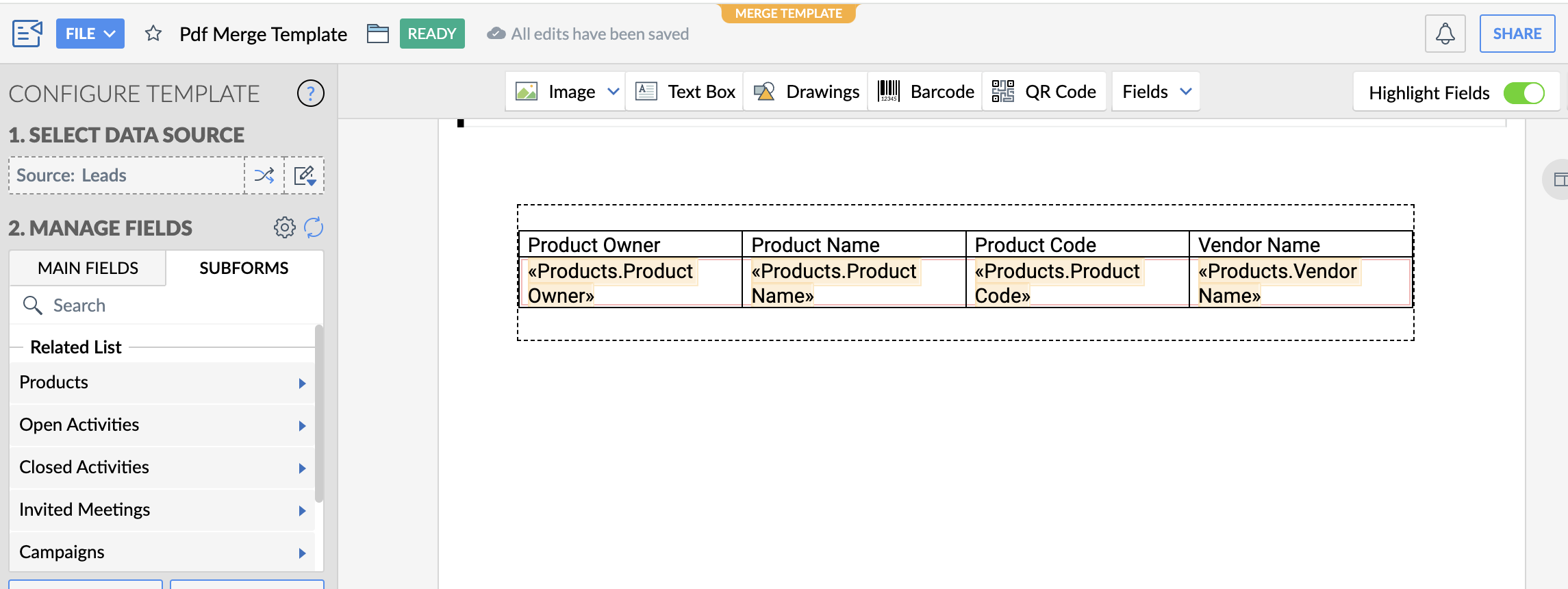Insert a QR Code
Image resolution: width=1568 pixels, height=589 pixels.
(1044, 92)
